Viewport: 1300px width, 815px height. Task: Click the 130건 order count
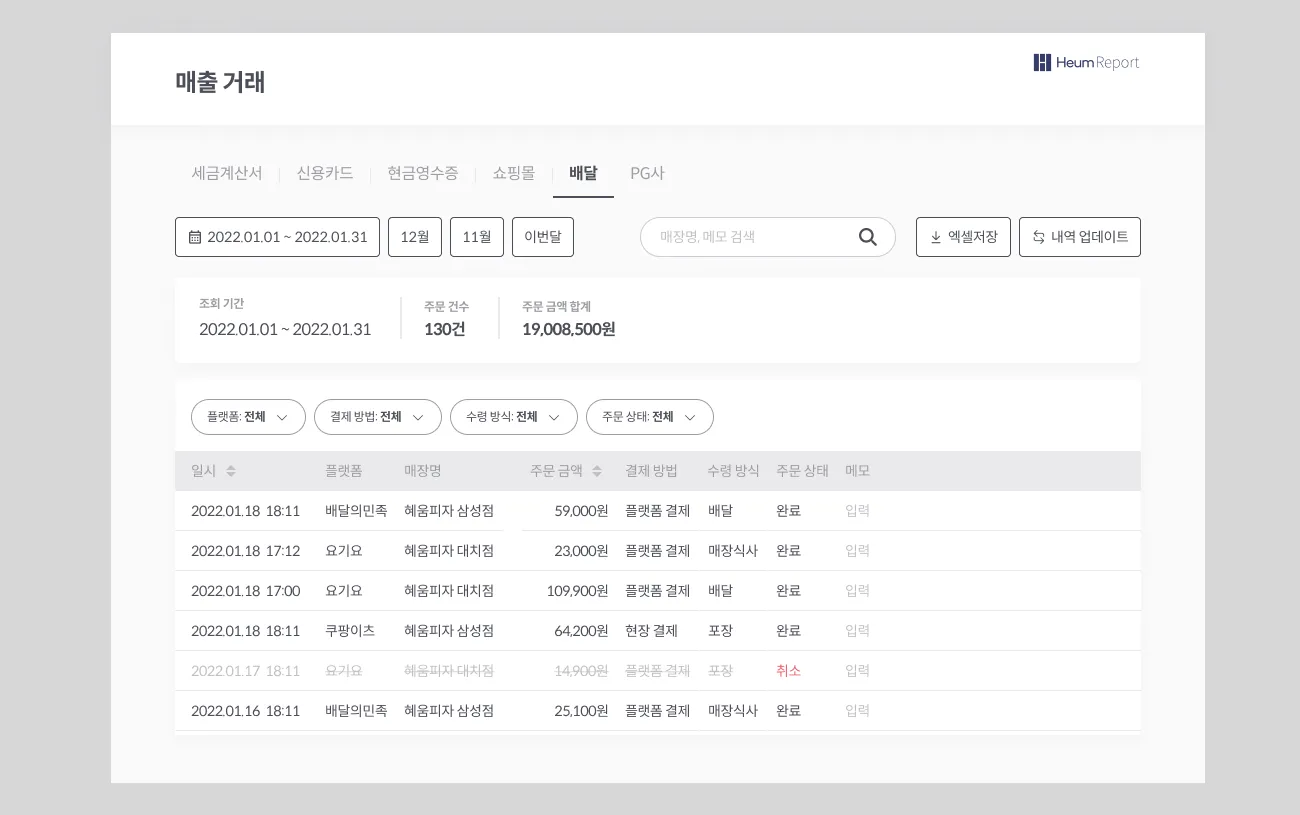pyautogui.click(x=444, y=329)
